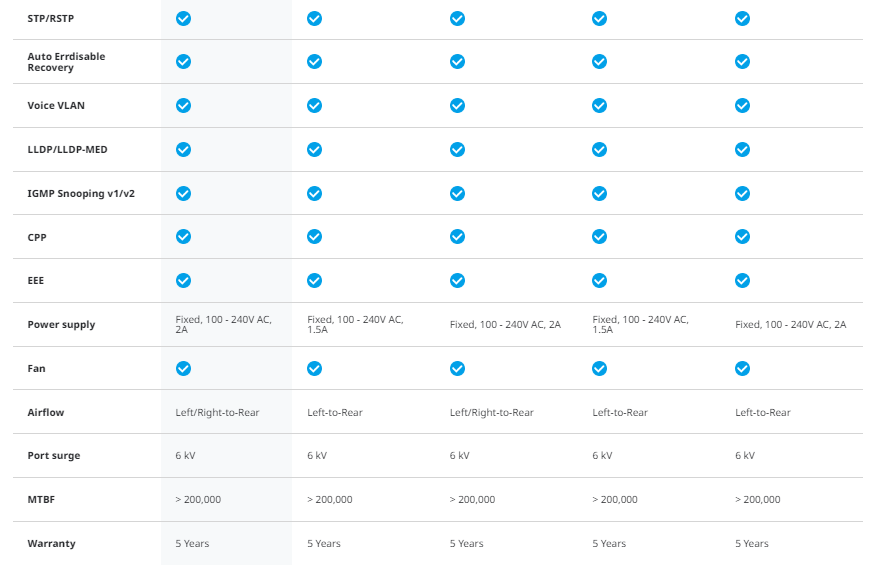Image resolution: width=870 pixels, height=565 pixels.
Task: Click EEE checkmark in the fourth column
Action: click(599, 280)
